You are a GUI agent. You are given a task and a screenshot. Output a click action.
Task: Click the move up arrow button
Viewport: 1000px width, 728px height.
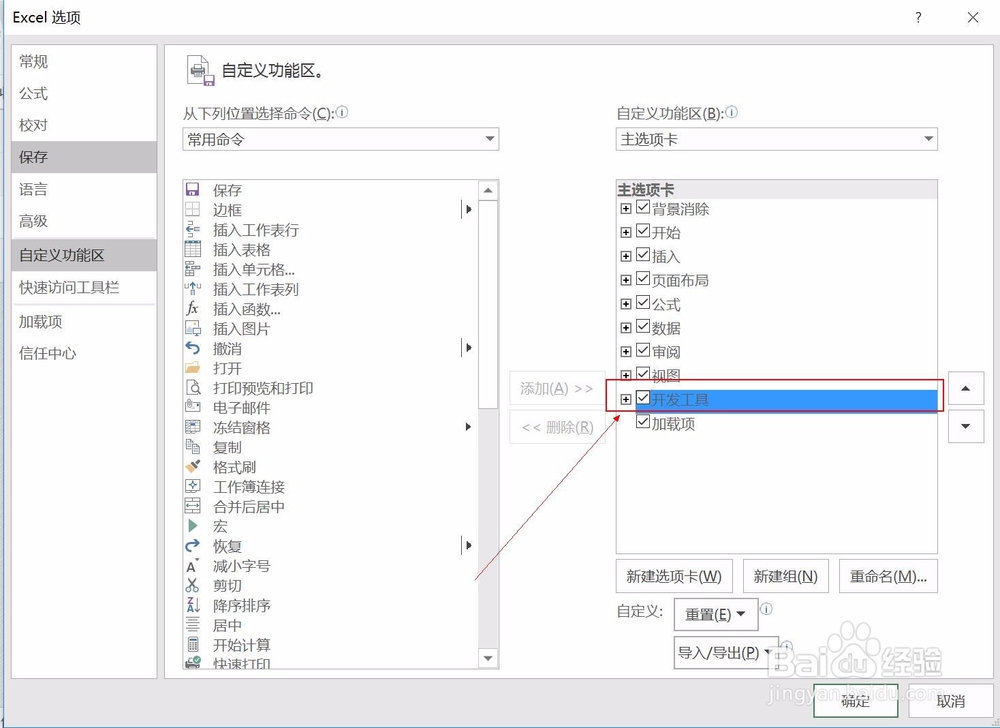click(966, 388)
